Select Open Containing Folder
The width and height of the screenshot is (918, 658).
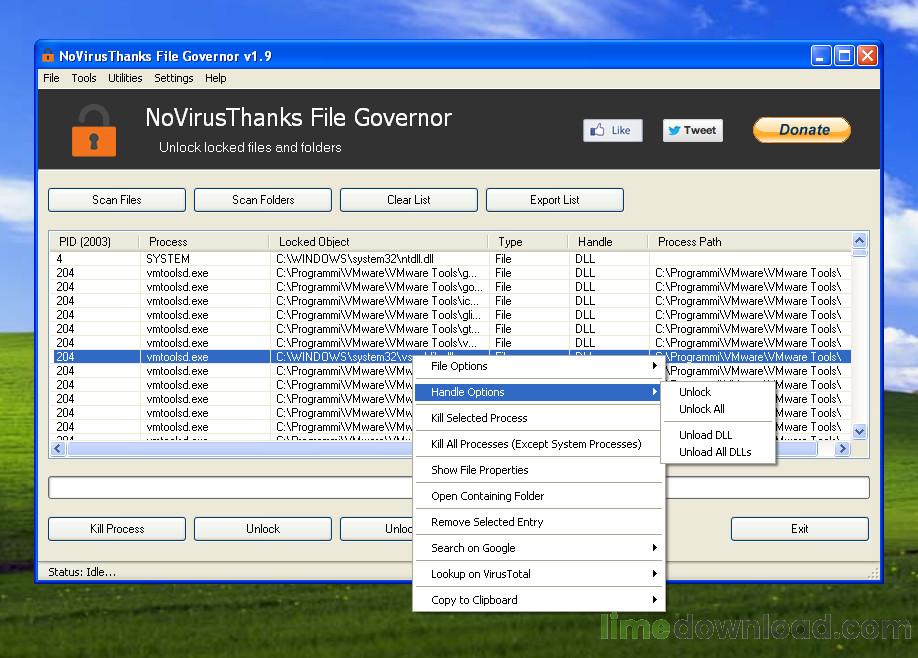pyautogui.click(x=538, y=496)
